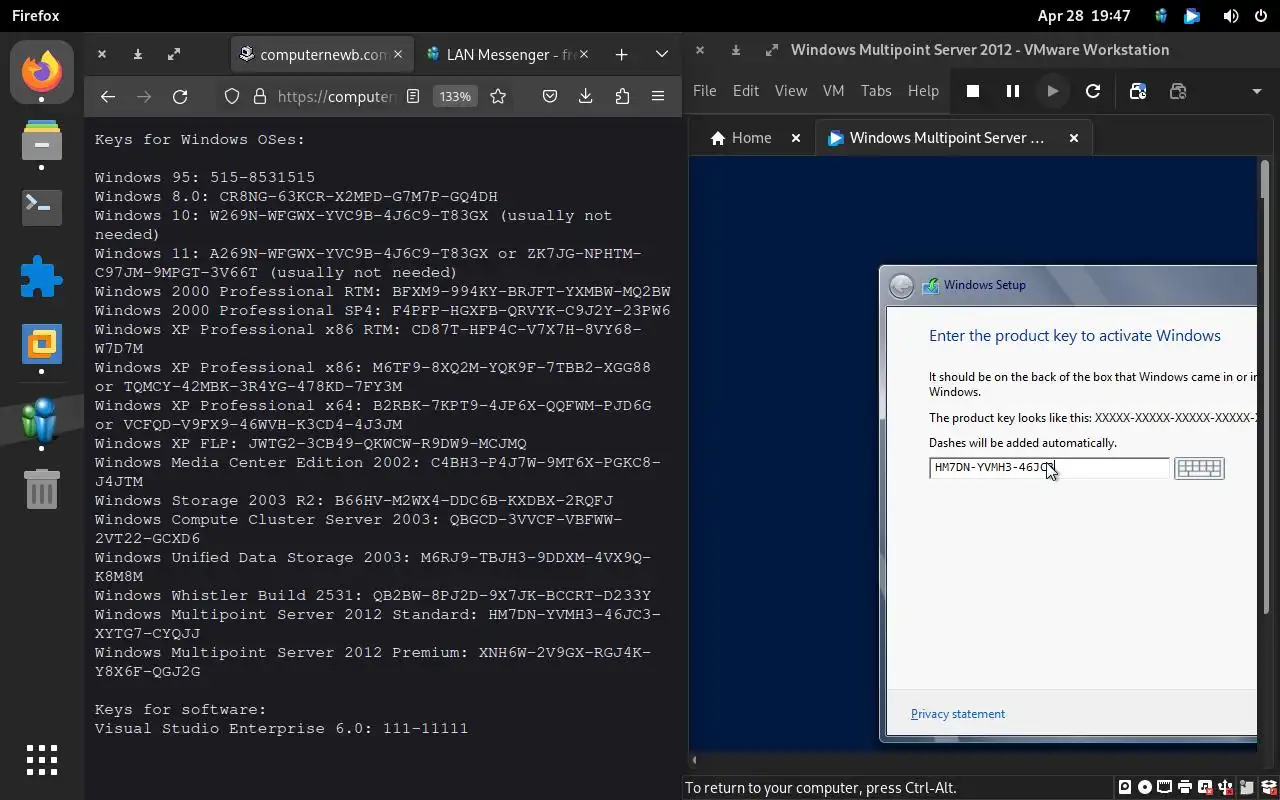Screen dimensions: 1280x800
Task: Open the Privacy statement link
Action: (958, 714)
